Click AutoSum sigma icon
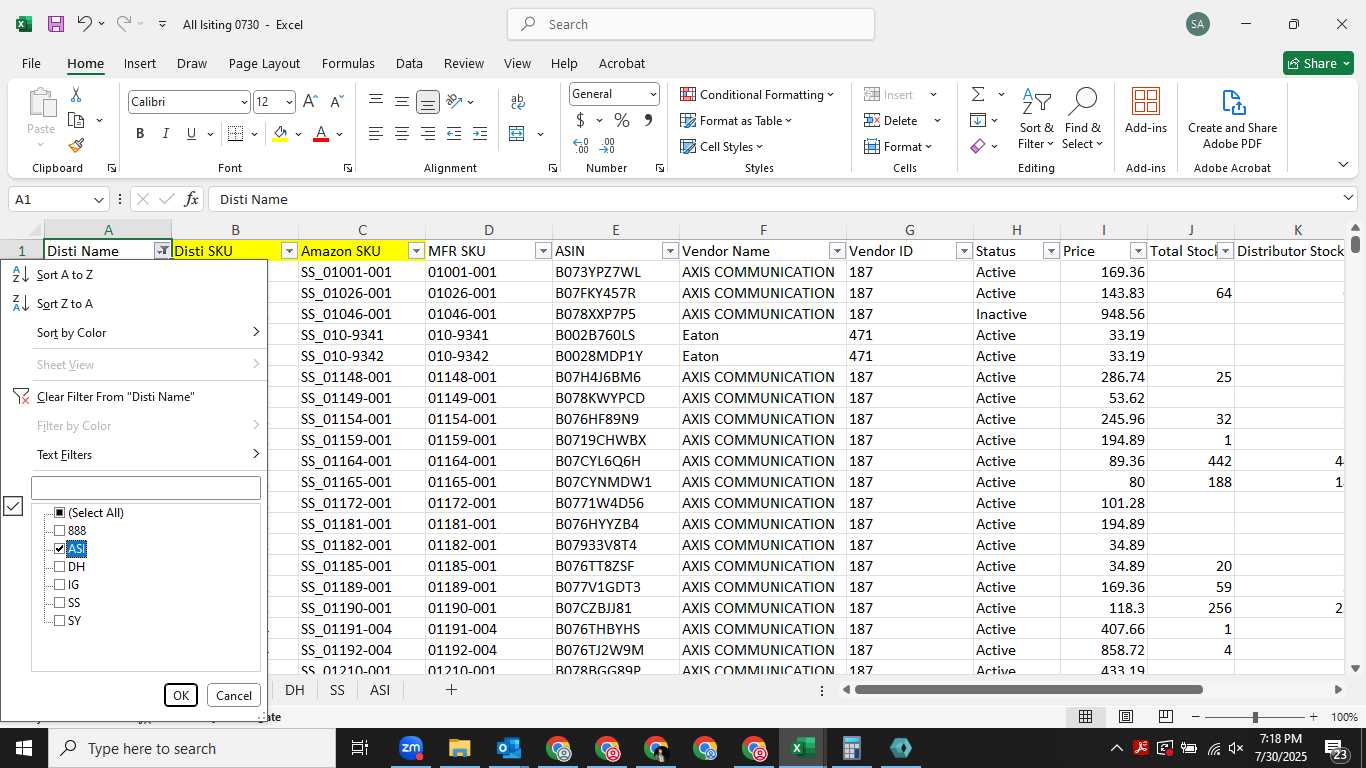This screenshot has width=1366, height=768. 977,94
